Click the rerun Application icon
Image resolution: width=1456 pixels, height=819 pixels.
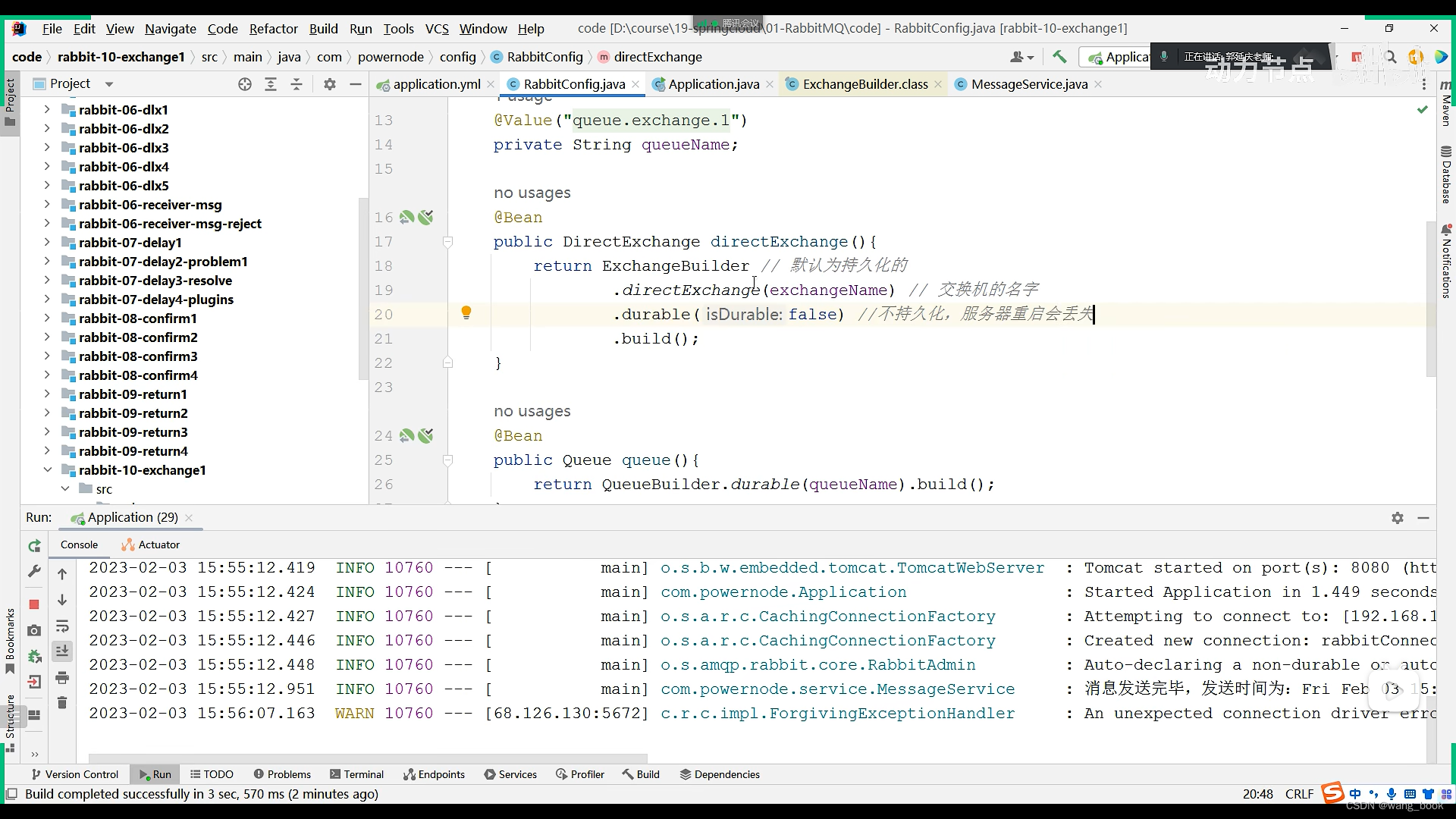tap(34, 546)
